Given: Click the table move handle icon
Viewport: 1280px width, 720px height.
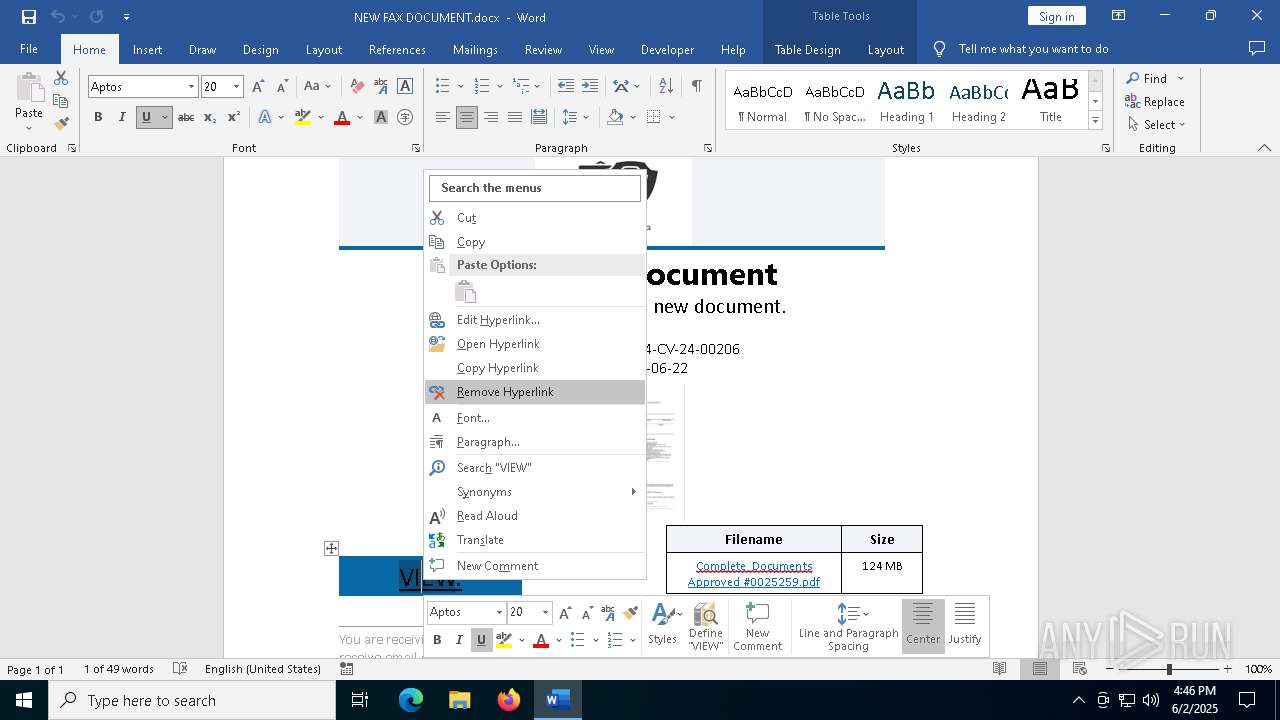Looking at the screenshot, I should click(331, 548).
